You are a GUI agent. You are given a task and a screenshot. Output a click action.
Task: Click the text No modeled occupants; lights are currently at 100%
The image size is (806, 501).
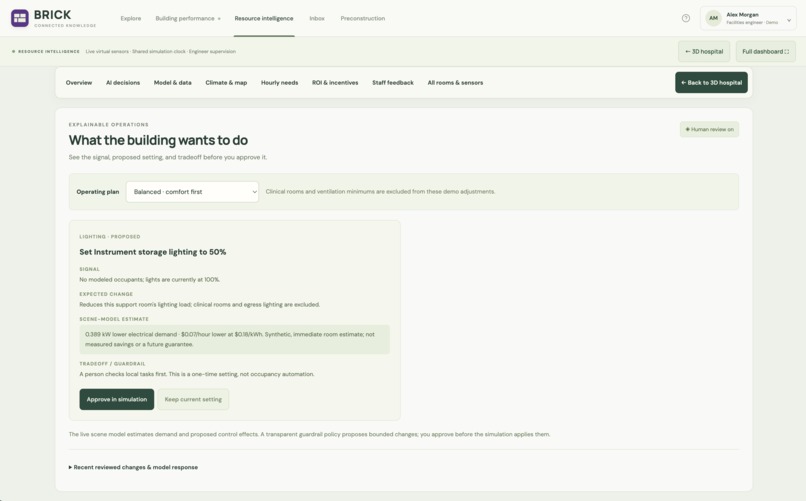(150, 280)
